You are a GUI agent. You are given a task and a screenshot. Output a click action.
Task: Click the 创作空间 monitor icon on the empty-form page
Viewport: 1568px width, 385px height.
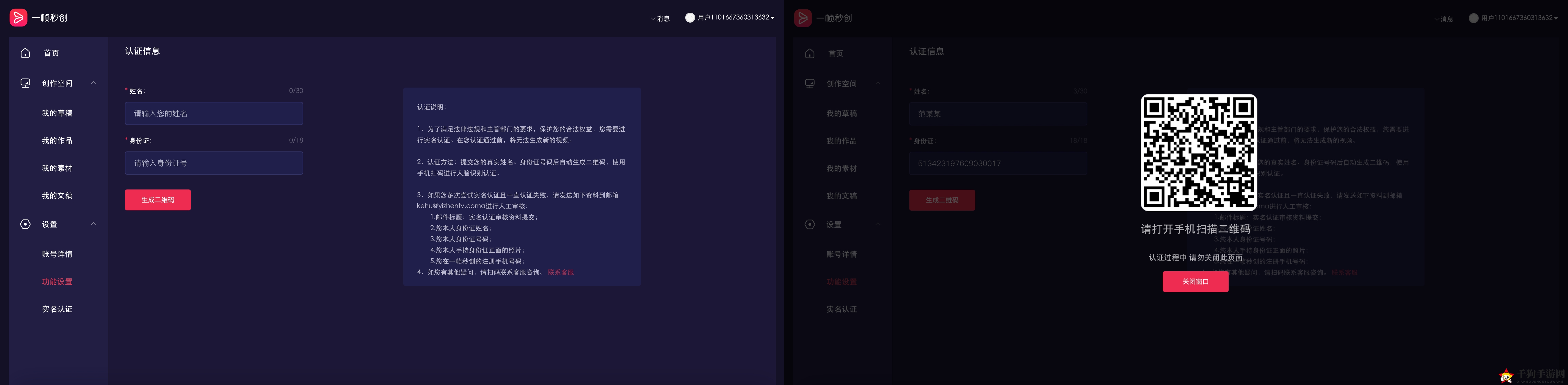pos(26,83)
